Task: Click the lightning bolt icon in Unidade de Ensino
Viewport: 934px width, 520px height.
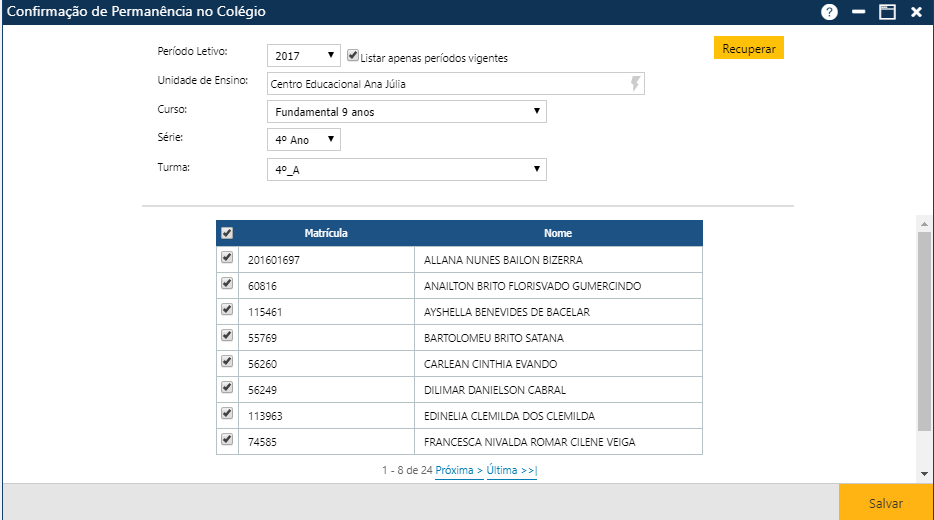Action: click(634, 84)
